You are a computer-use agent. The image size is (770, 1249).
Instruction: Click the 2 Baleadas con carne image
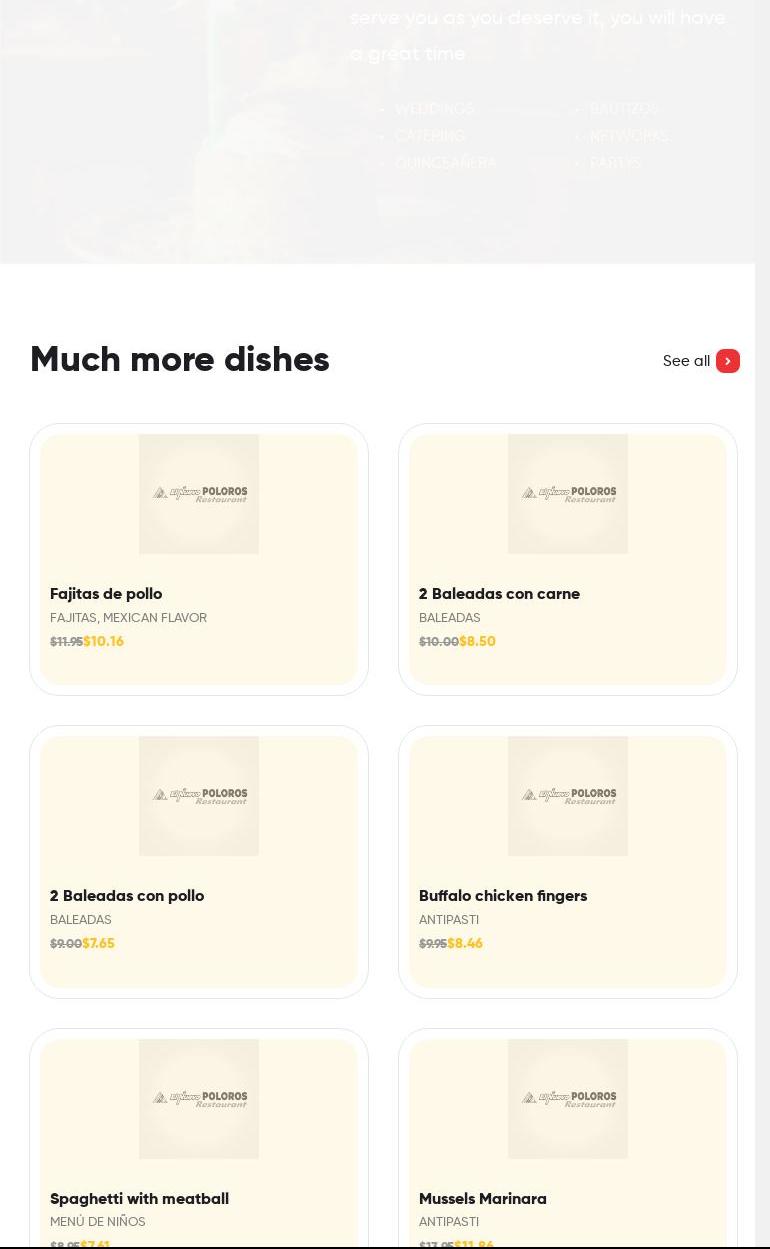pyautogui.click(x=568, y=494)
